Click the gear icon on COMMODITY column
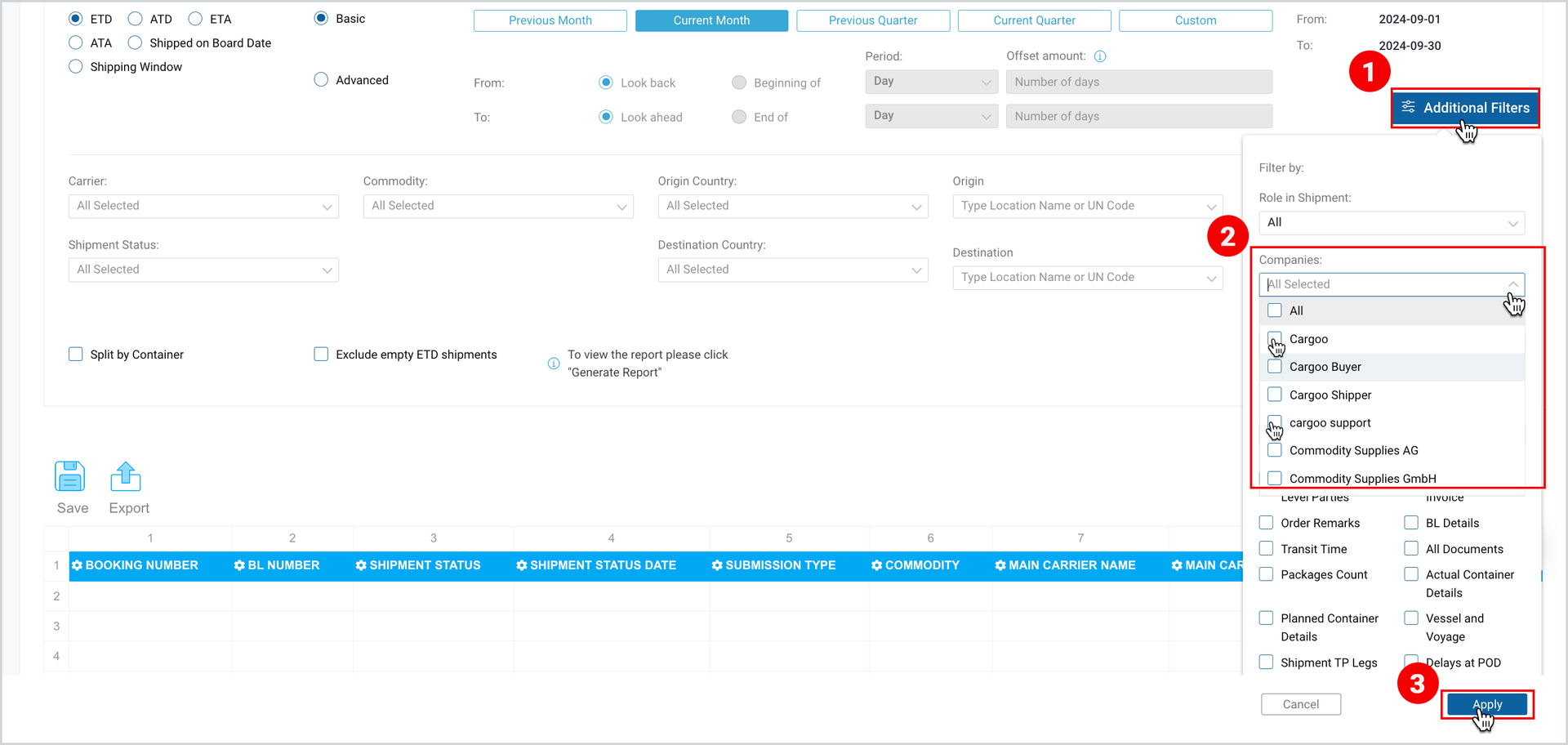The height and width of the screenshot is (745, 1568). point(876,565)
